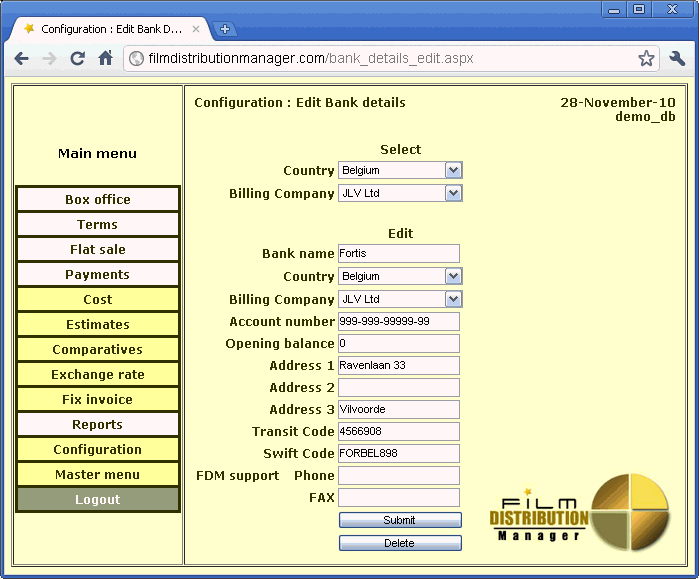Open the wrench settings menu
The height and width of the screenshot is (579, 699).
coord(677,58)
